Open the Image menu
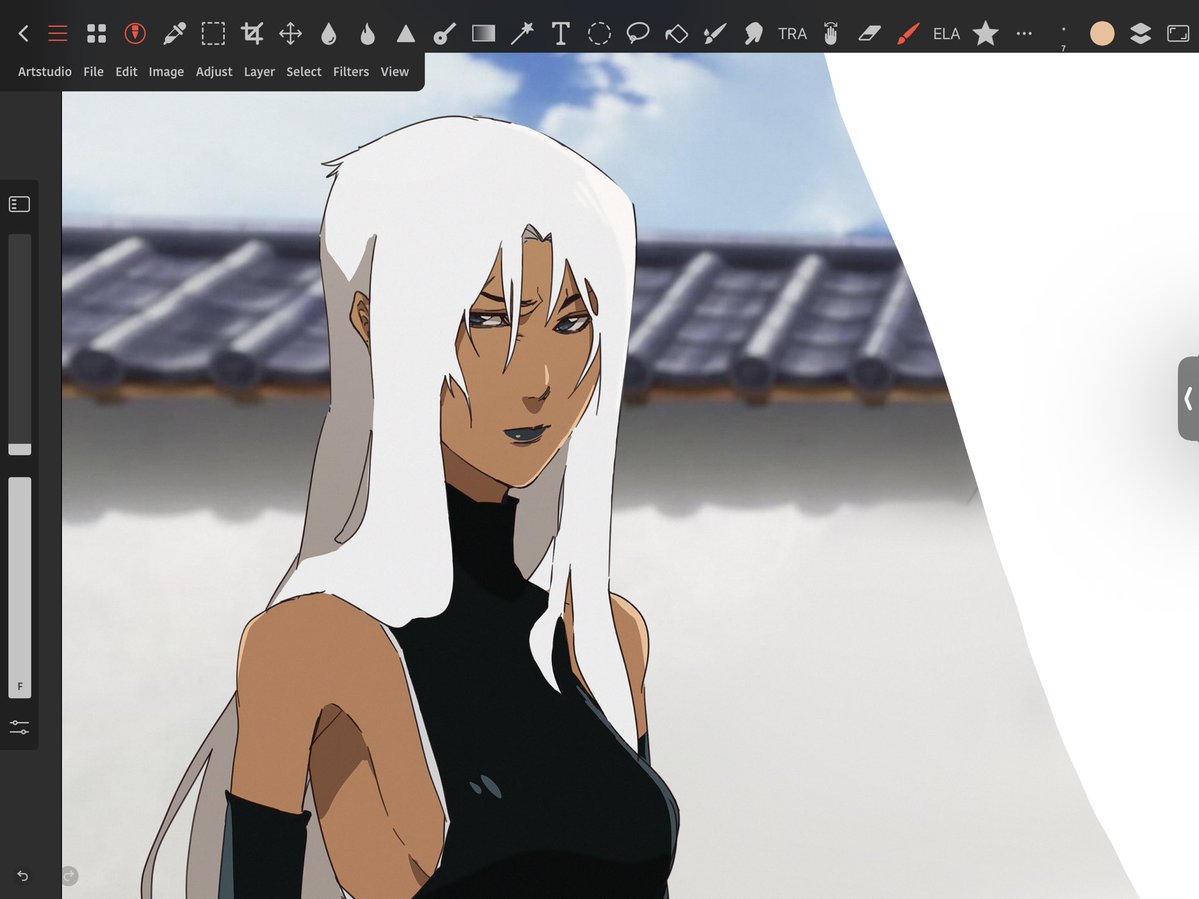The height and width of the screenshot is (899, 1199). pyautogui.click(x=166, y=72)
